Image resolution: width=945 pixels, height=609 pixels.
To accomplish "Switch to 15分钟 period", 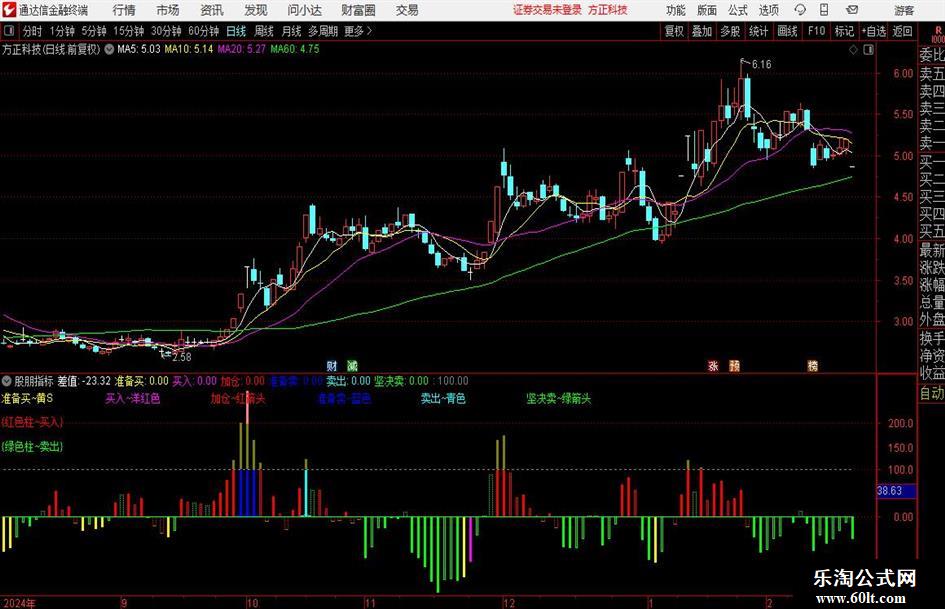I will (128, 31).
